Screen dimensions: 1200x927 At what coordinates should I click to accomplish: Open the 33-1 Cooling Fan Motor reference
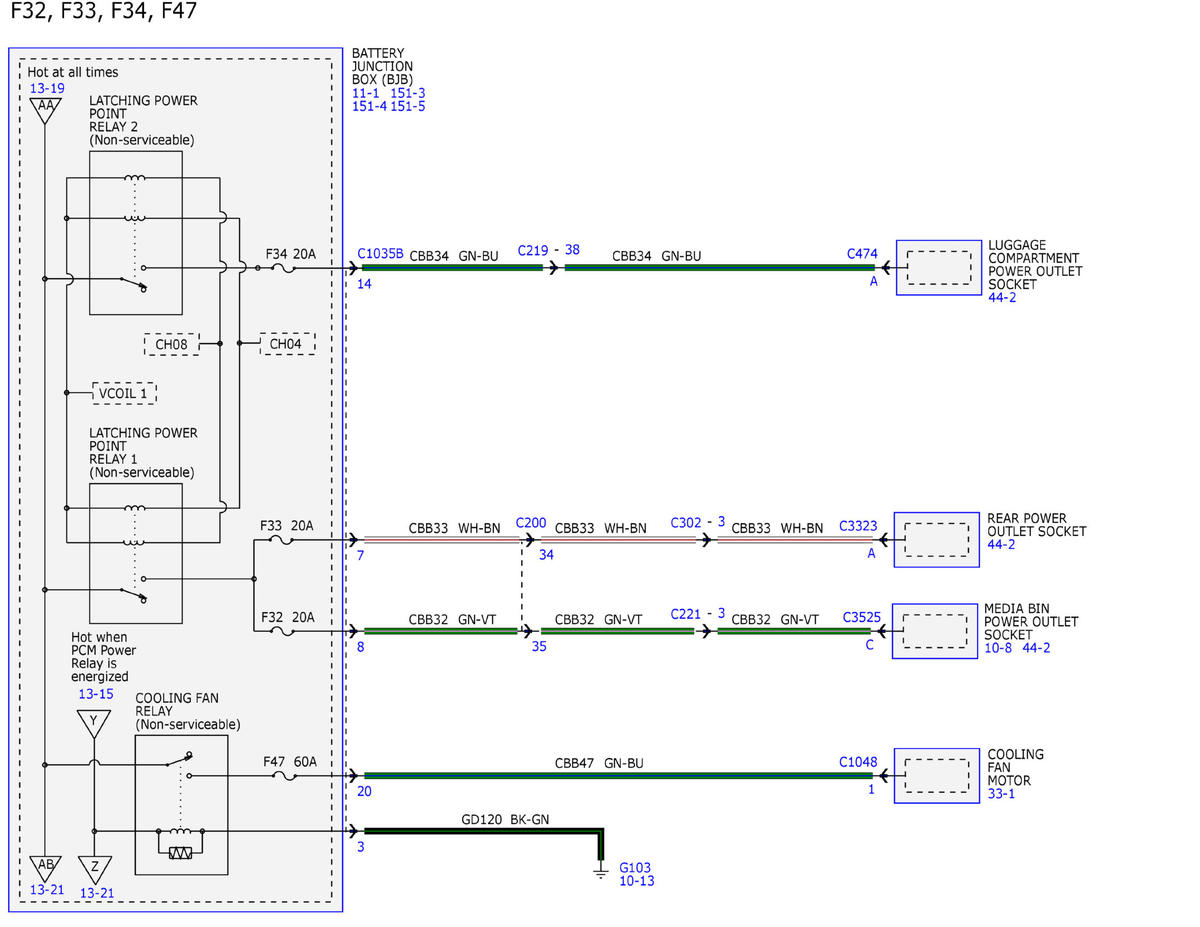1002,794
